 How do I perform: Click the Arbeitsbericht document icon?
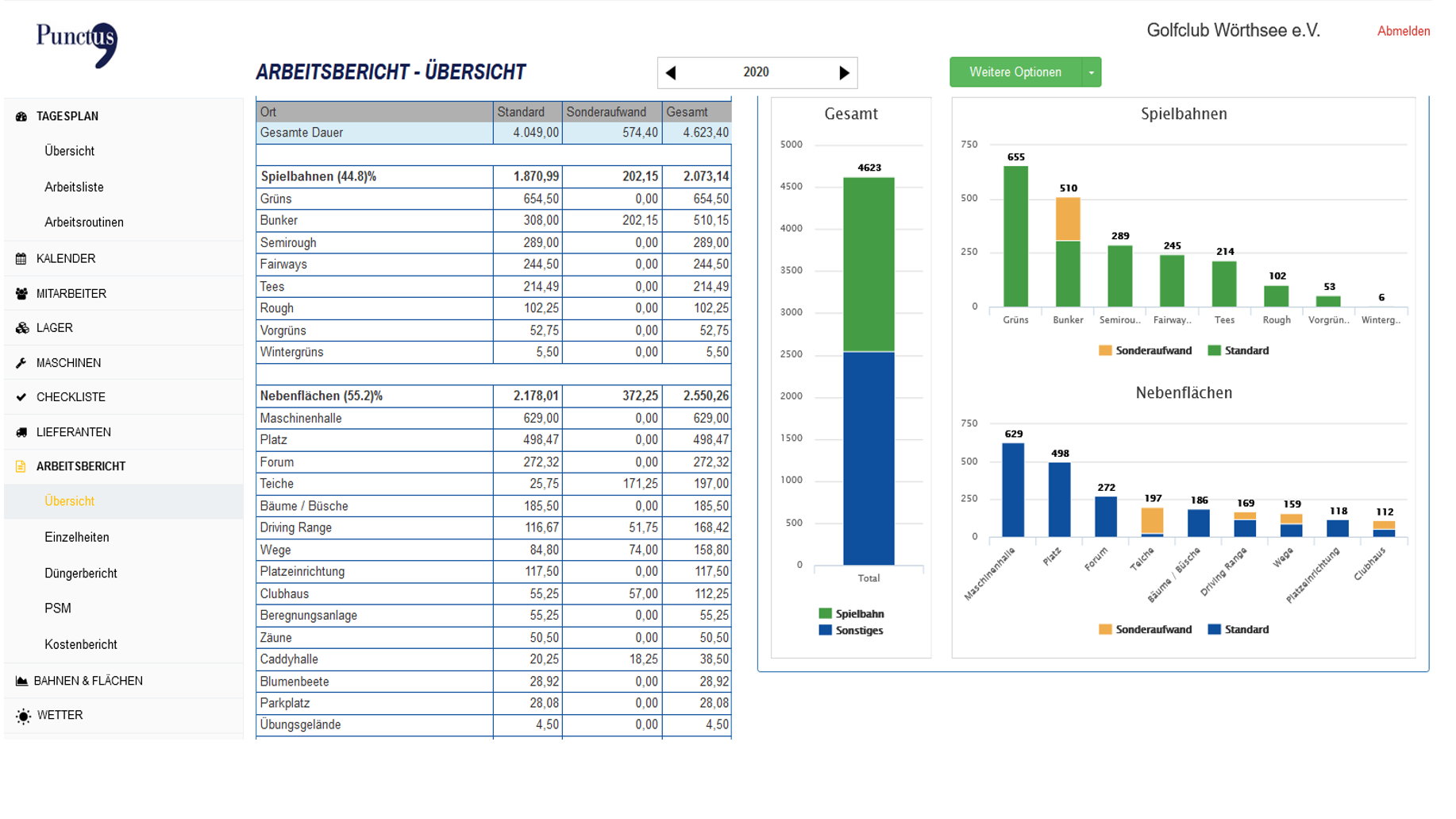coord(21,466)
